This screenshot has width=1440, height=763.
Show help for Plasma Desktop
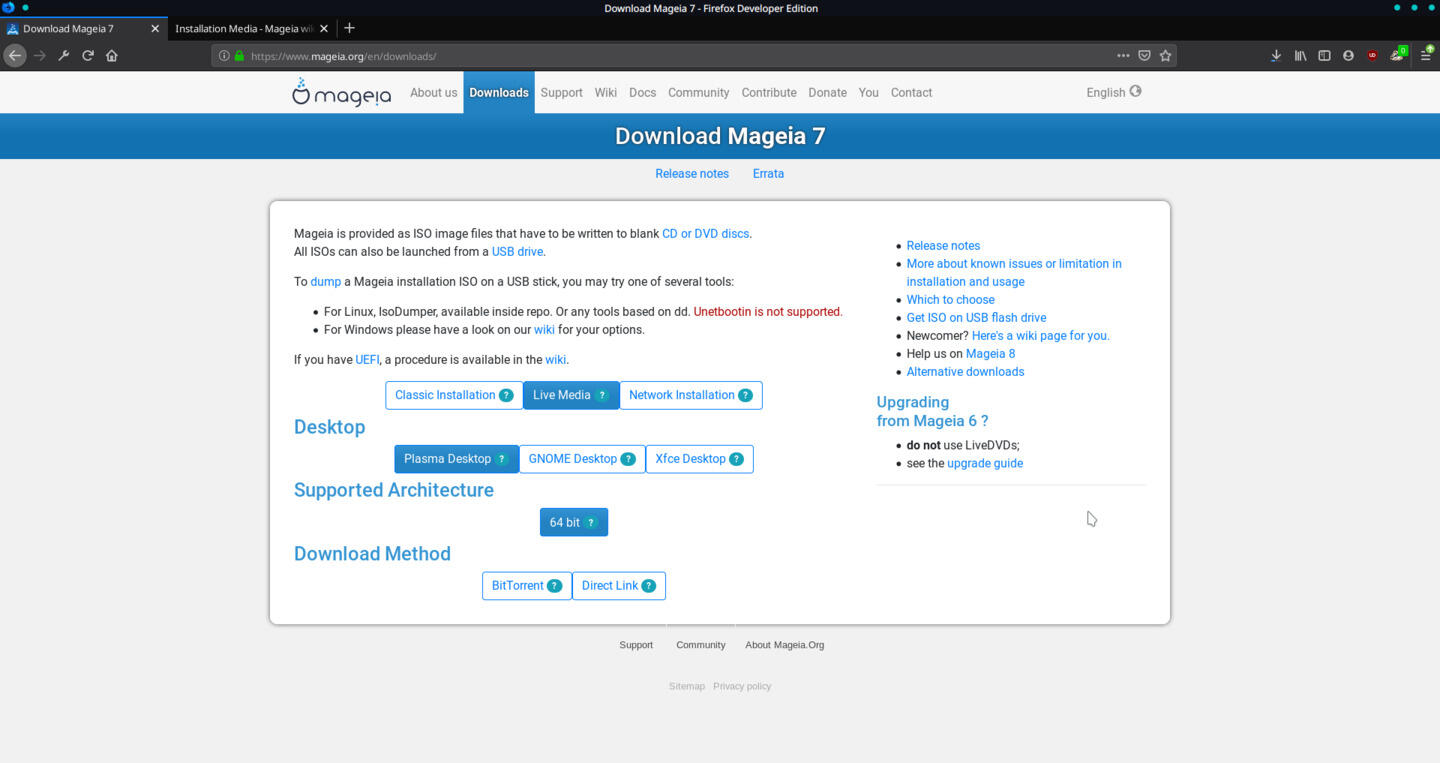[502, 459]
